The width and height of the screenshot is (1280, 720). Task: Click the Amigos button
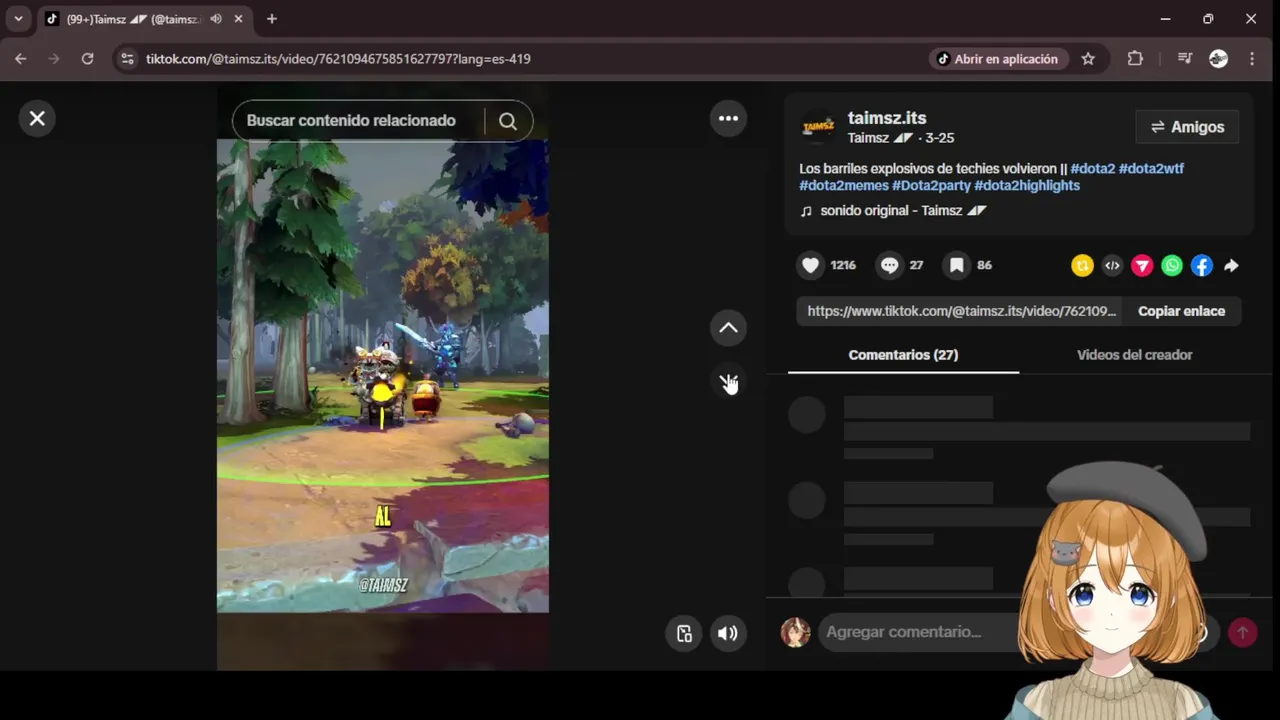[1187, 127]
